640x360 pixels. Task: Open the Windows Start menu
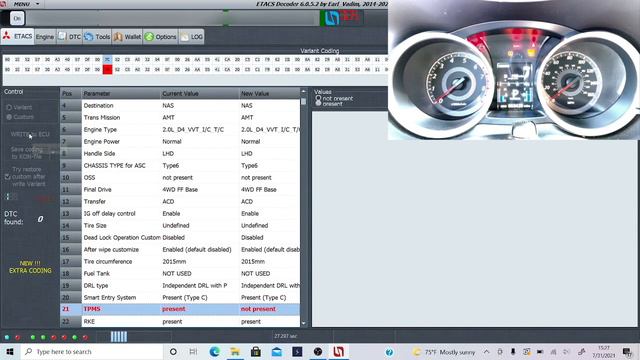click(x=9, y=352)
